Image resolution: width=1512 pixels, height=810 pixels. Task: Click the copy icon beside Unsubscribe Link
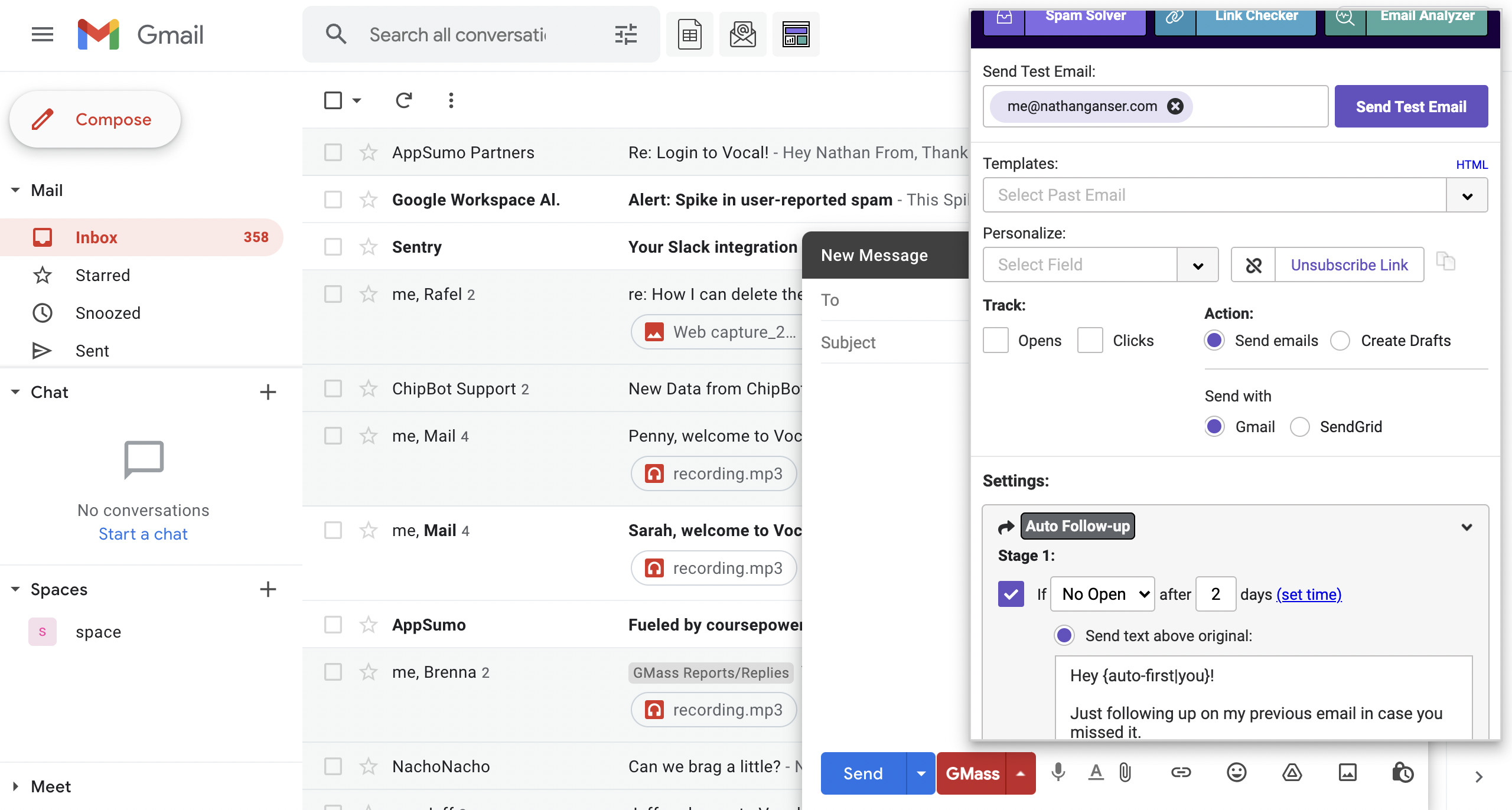click(1445, 261)
